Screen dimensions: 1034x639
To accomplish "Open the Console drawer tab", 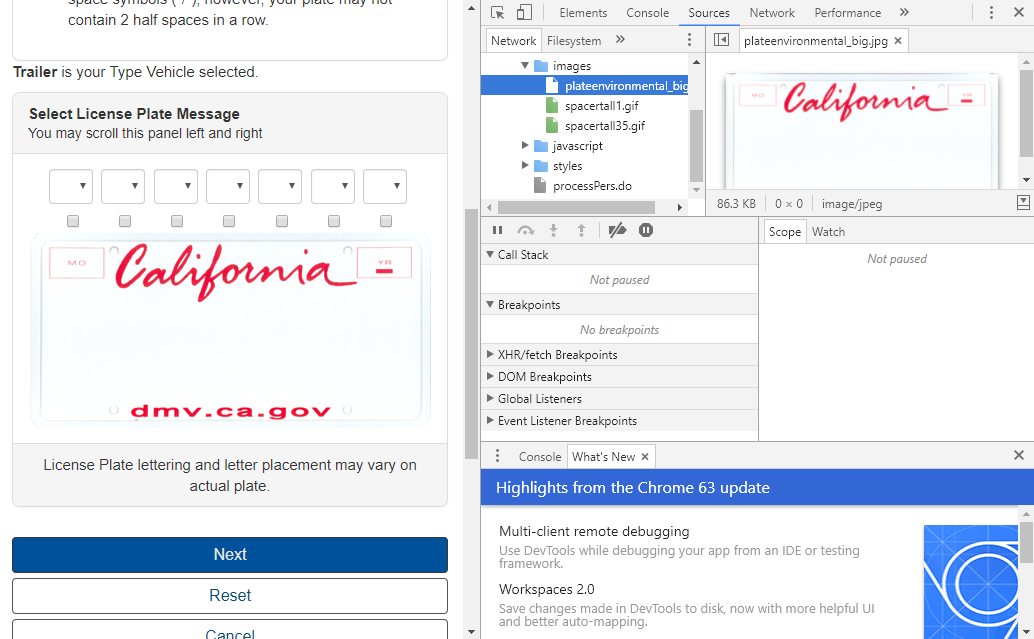I will coord(539,456).
